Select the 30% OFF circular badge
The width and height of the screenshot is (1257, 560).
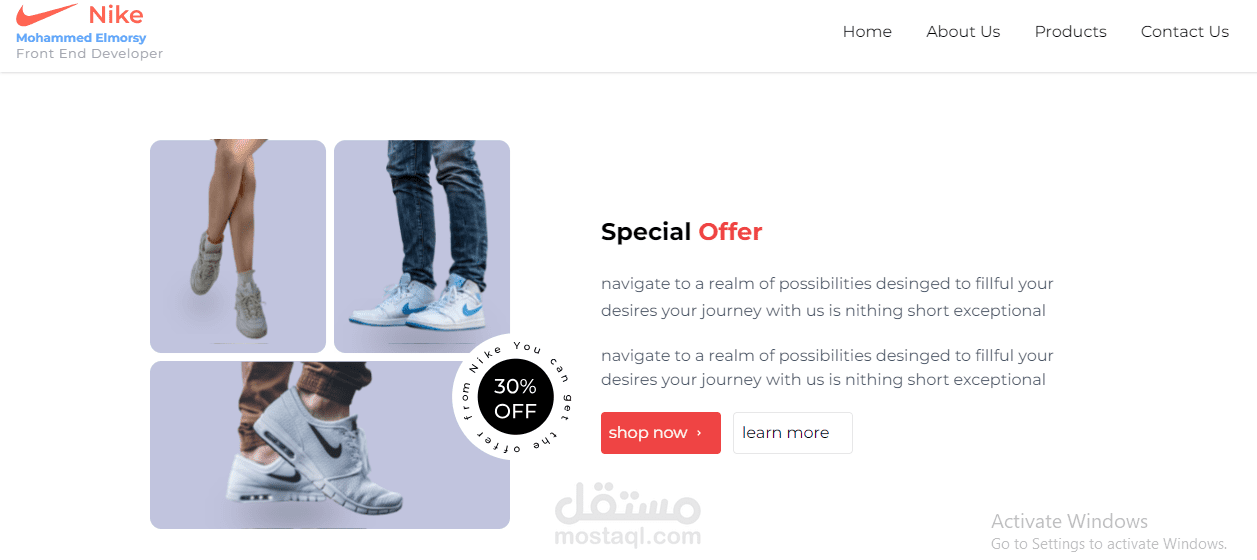tap(515, 398)
